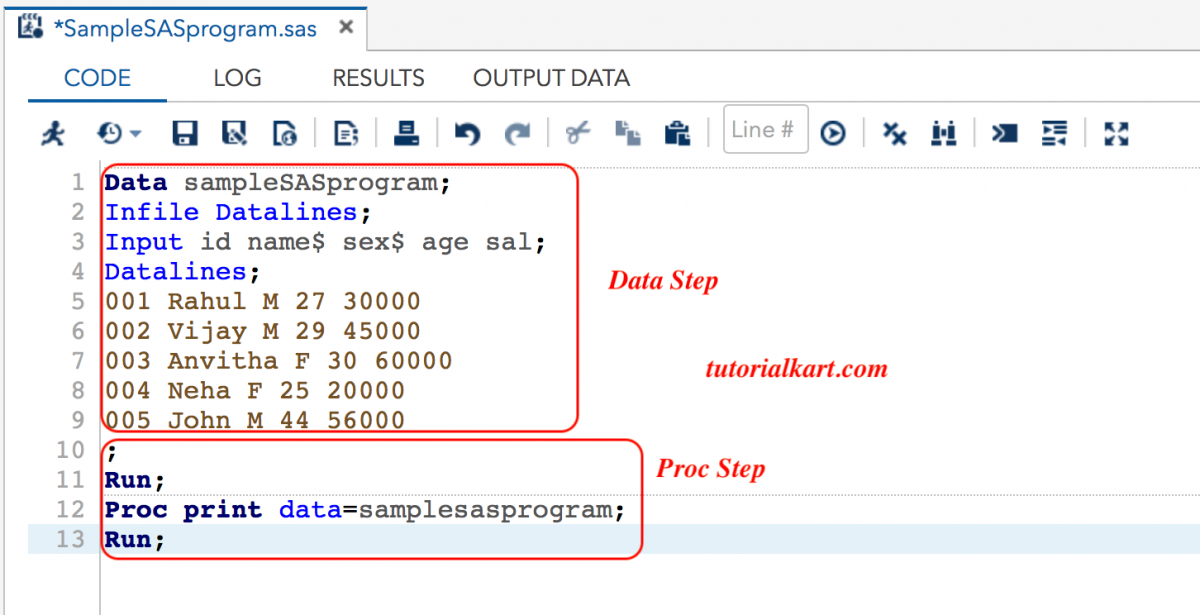Open the RESULTS tab

378,78
